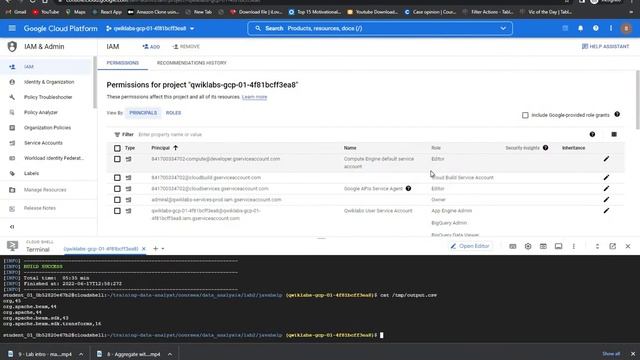Screen dimensions: 640x360
Task: Open Cloud Shell settings gear icon
Action: [528, 246]
